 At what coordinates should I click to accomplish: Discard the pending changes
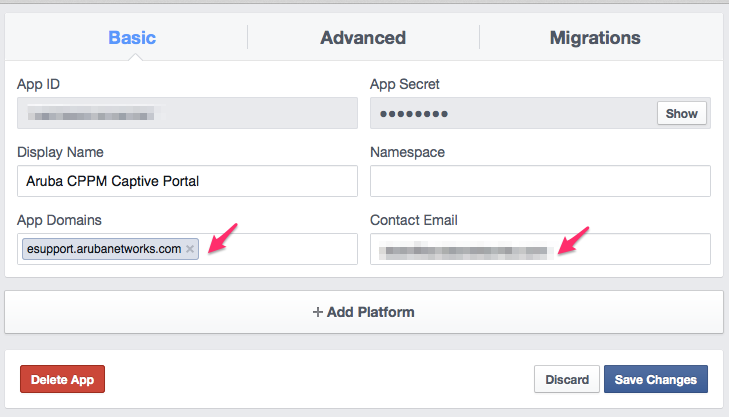[567, 379]
